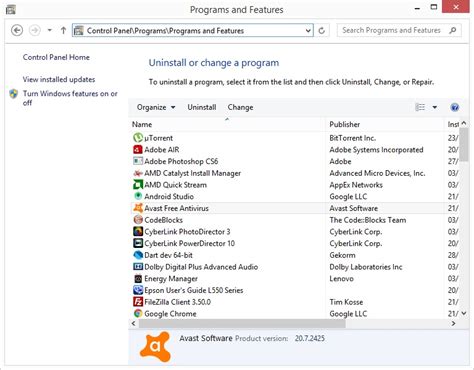Select the µTorrent program icon
Viewport: 474px width, 370px height.
(x=138, y=138)
